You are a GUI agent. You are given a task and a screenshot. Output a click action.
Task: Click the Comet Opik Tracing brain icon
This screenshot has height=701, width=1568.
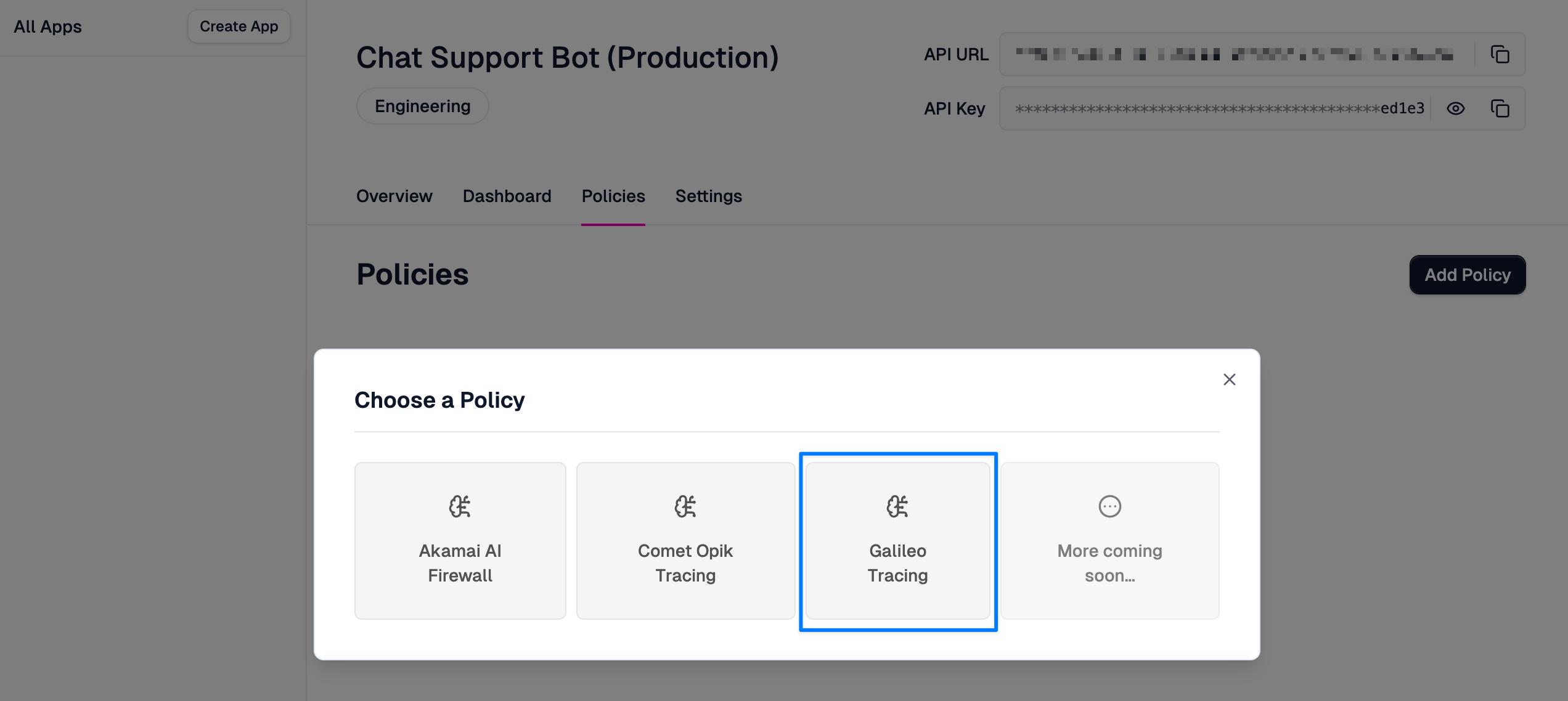pyautogui.click(x=685, y=506)
